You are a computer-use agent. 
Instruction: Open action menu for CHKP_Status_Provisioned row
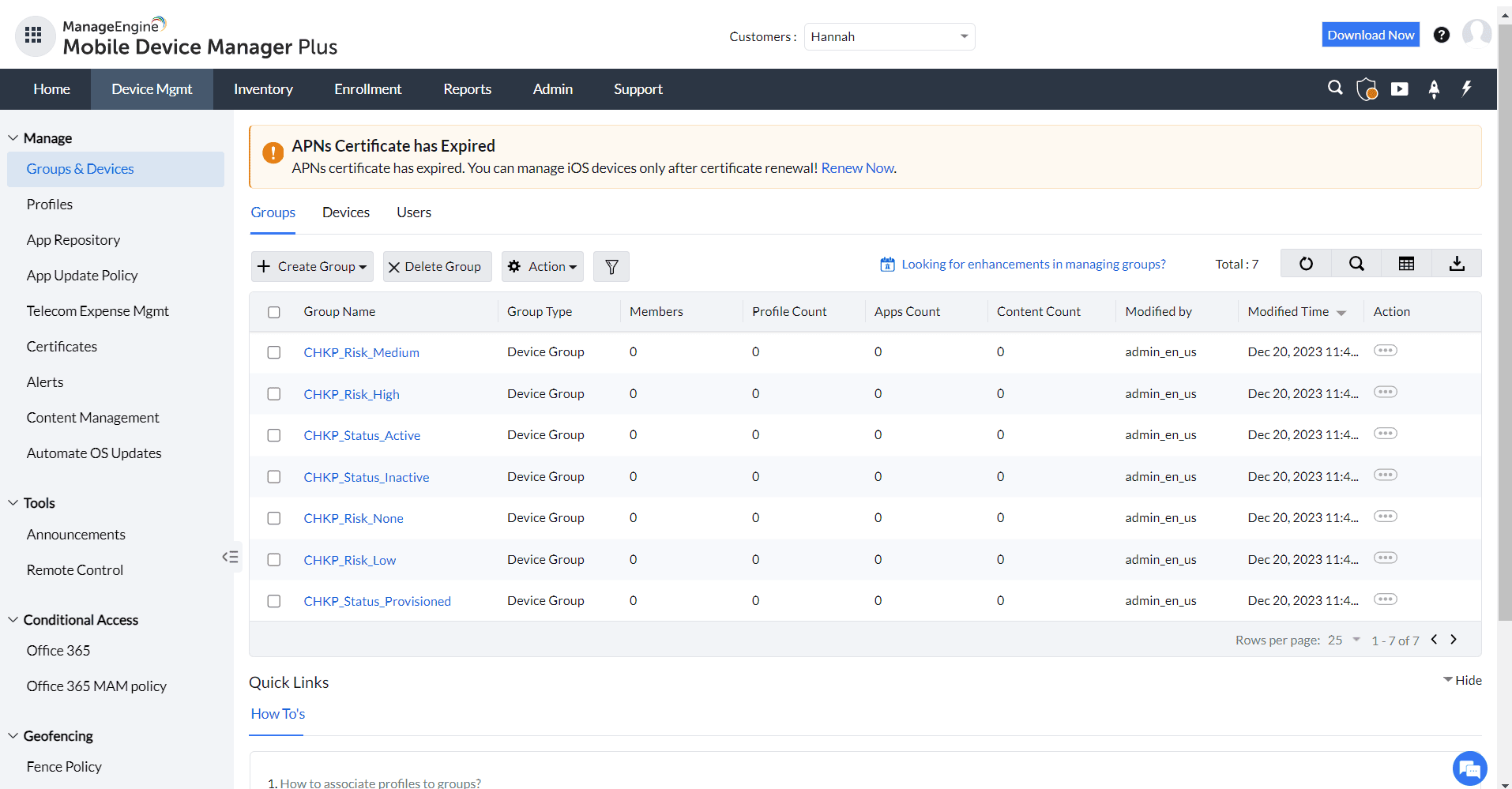tap(1386, 599)
